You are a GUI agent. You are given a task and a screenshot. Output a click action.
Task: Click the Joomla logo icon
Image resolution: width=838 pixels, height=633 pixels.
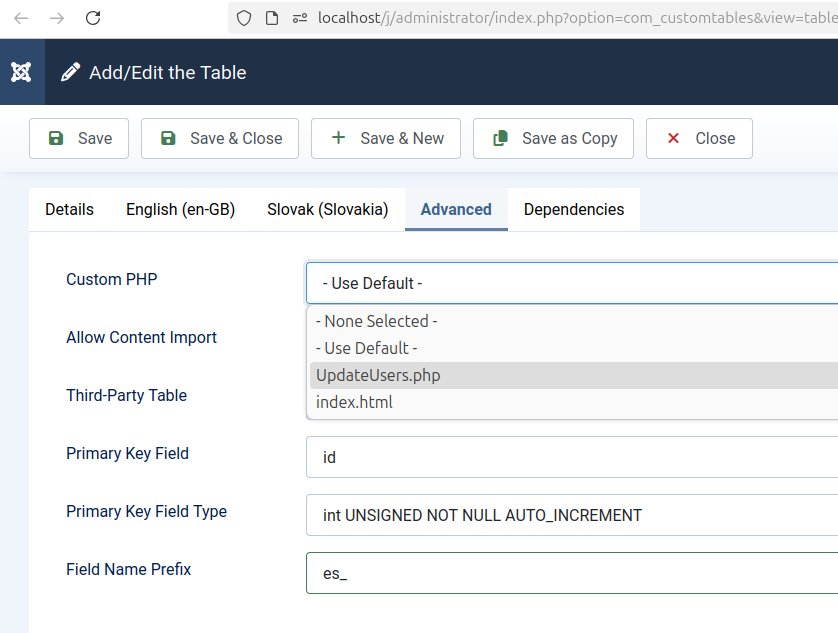[x=21, y=72]
